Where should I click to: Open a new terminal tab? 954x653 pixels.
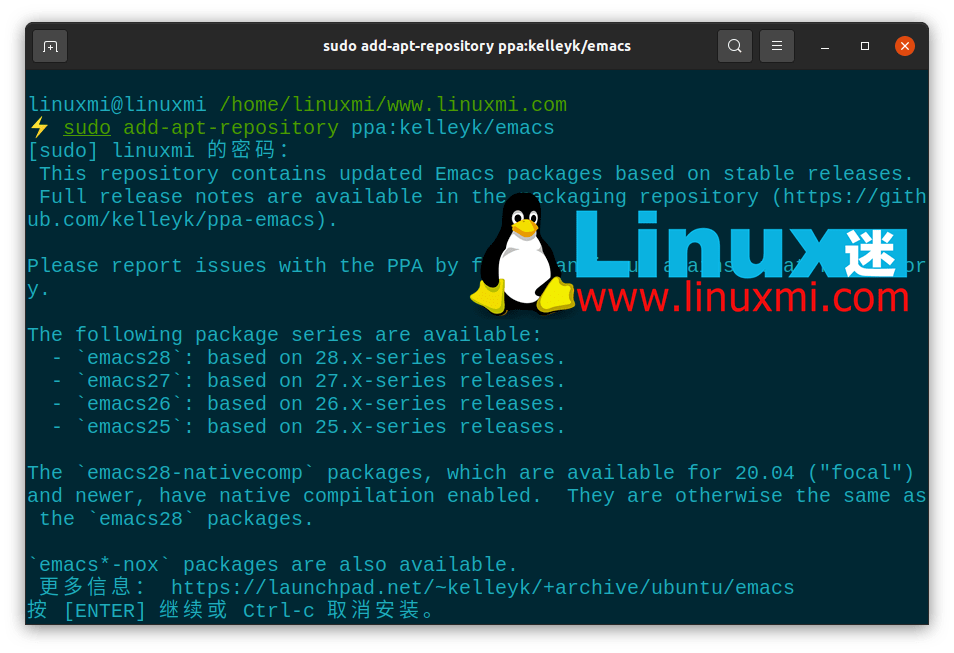(50, 46)
